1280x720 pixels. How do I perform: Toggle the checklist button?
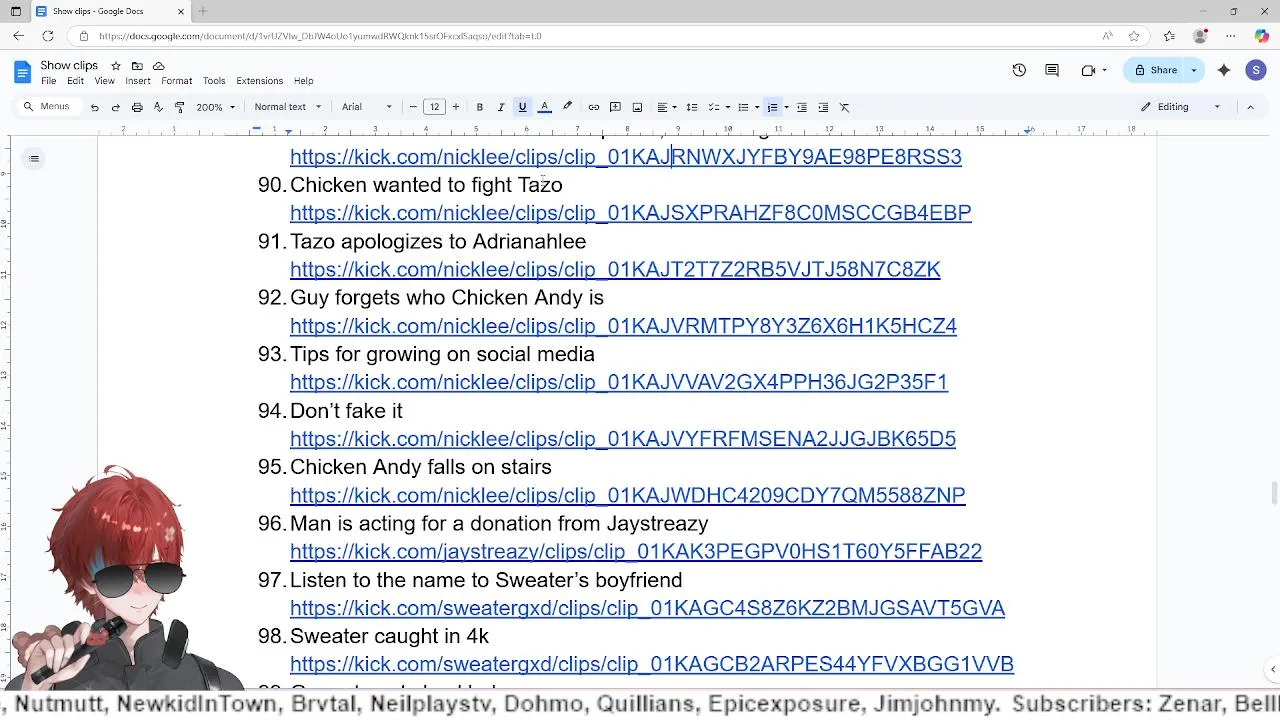pyautogui.click(x=713, y=107)
